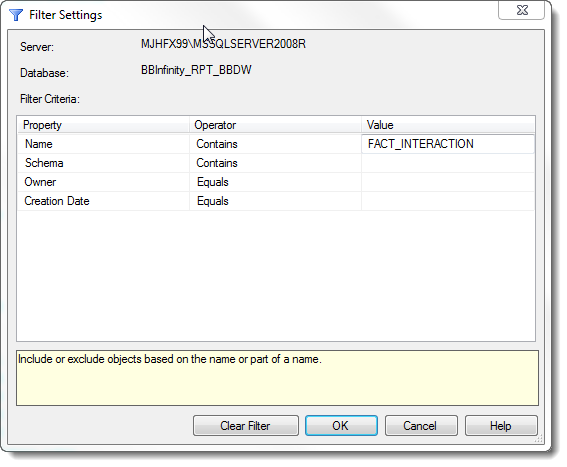Open Help for filter settings
This screenshot has height=467, width=567.
[x=501, y=426]
